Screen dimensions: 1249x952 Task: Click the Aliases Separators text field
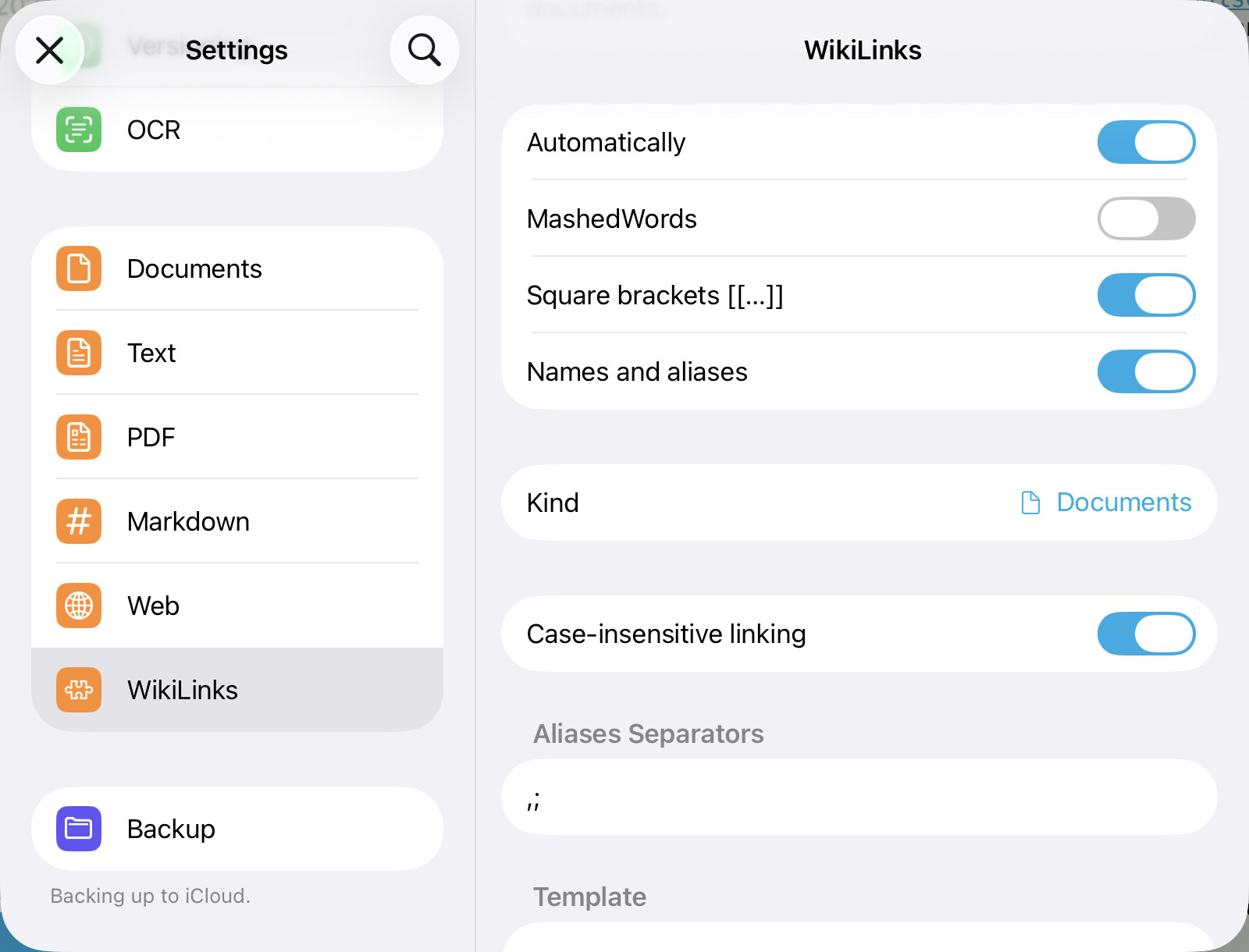859,797
